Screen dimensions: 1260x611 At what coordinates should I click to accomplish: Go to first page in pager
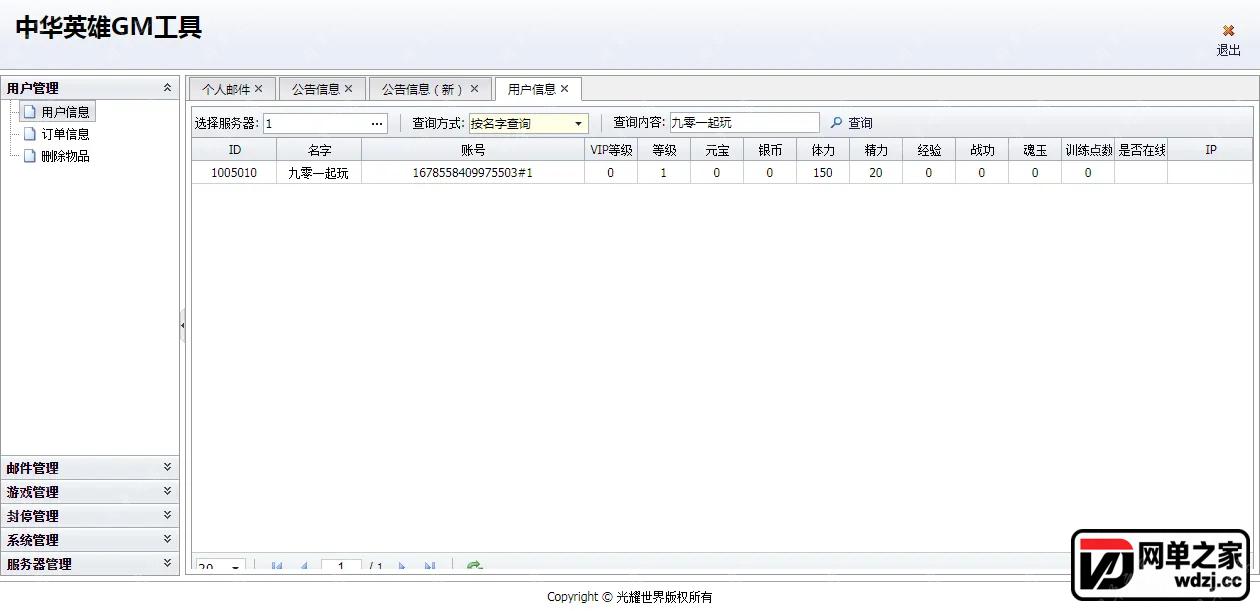point(277,567)
